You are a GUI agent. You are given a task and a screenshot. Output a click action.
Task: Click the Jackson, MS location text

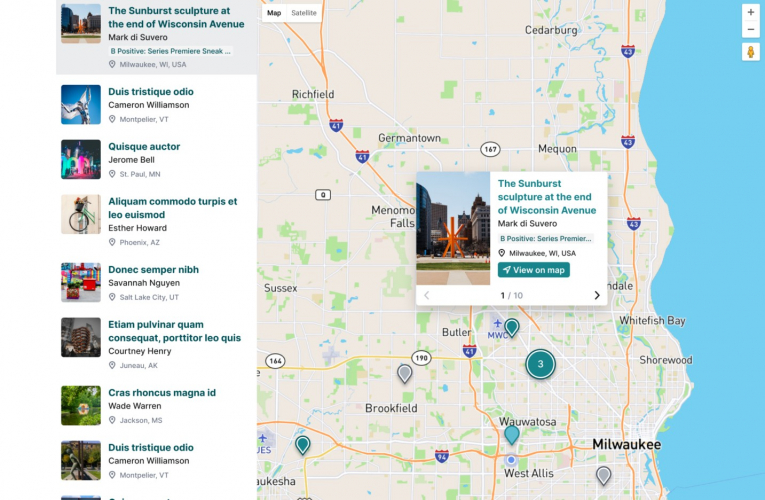[x=141, y=420]
